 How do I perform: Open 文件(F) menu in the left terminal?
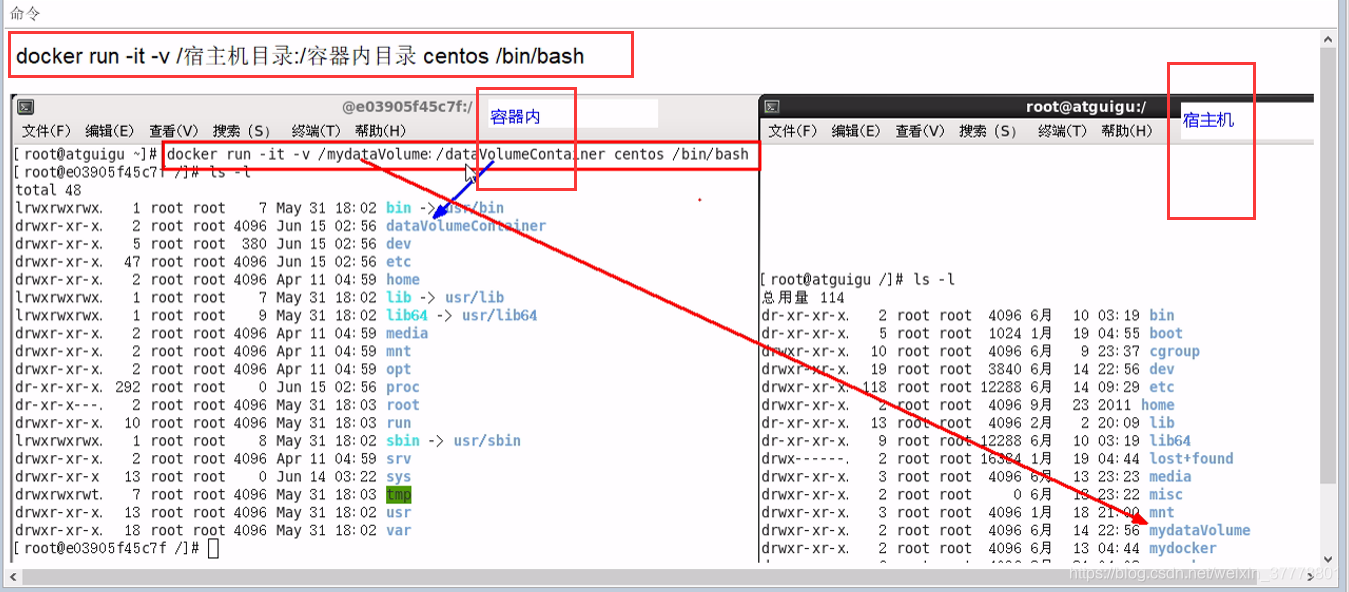pos(46,131)
